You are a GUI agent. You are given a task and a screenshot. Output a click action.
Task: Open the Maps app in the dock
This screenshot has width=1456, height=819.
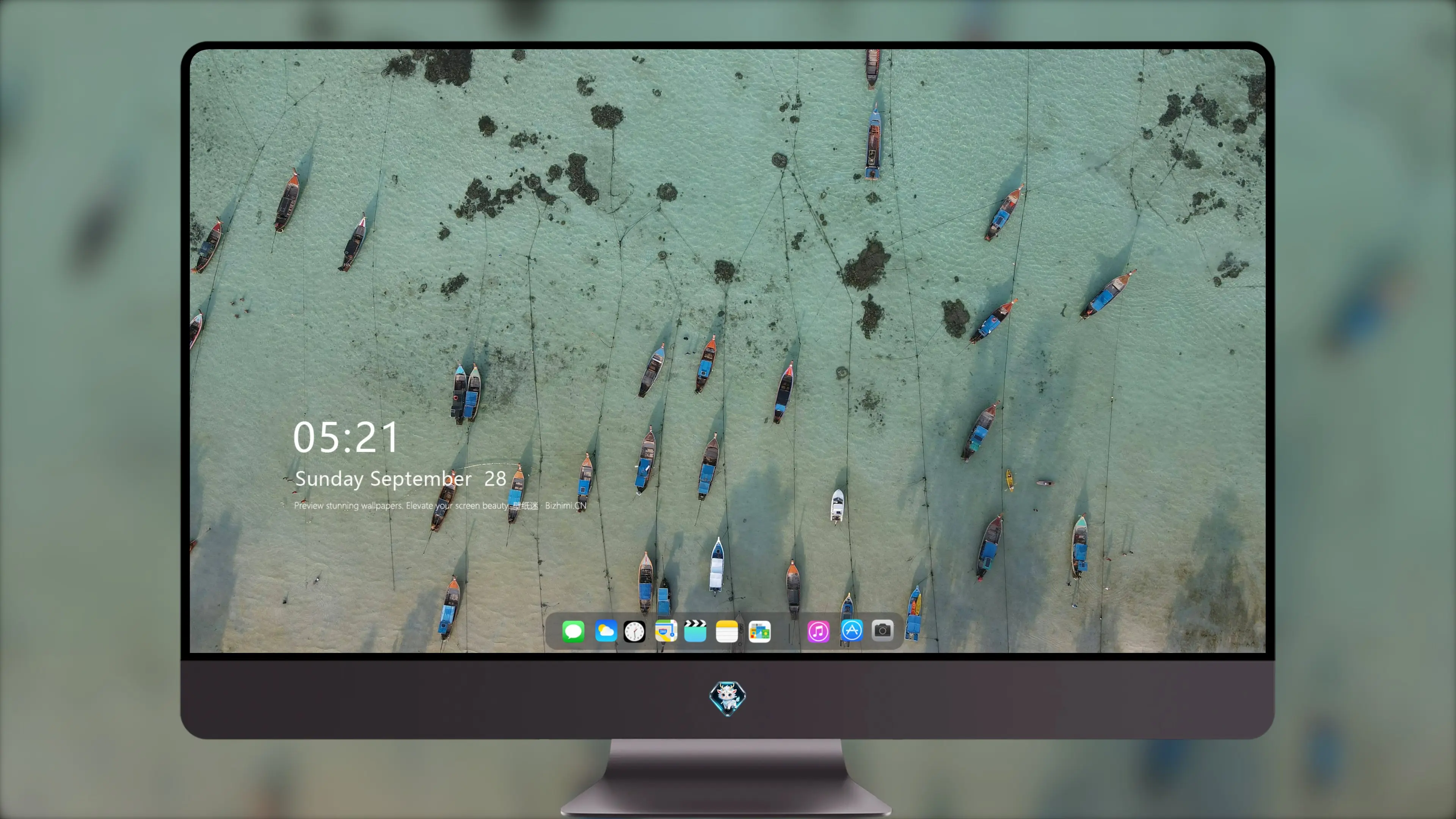pos(666,631)
